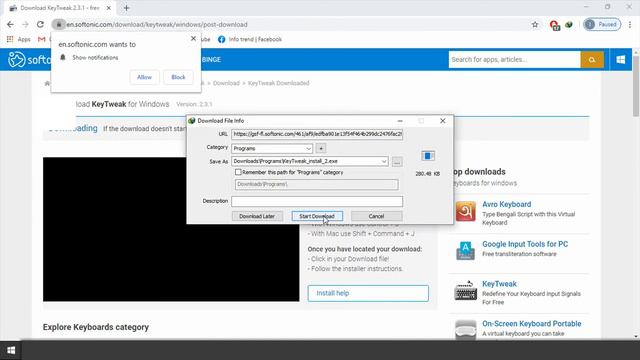Open the Save As path dropdown
The image size is (640, 360).
384,161
